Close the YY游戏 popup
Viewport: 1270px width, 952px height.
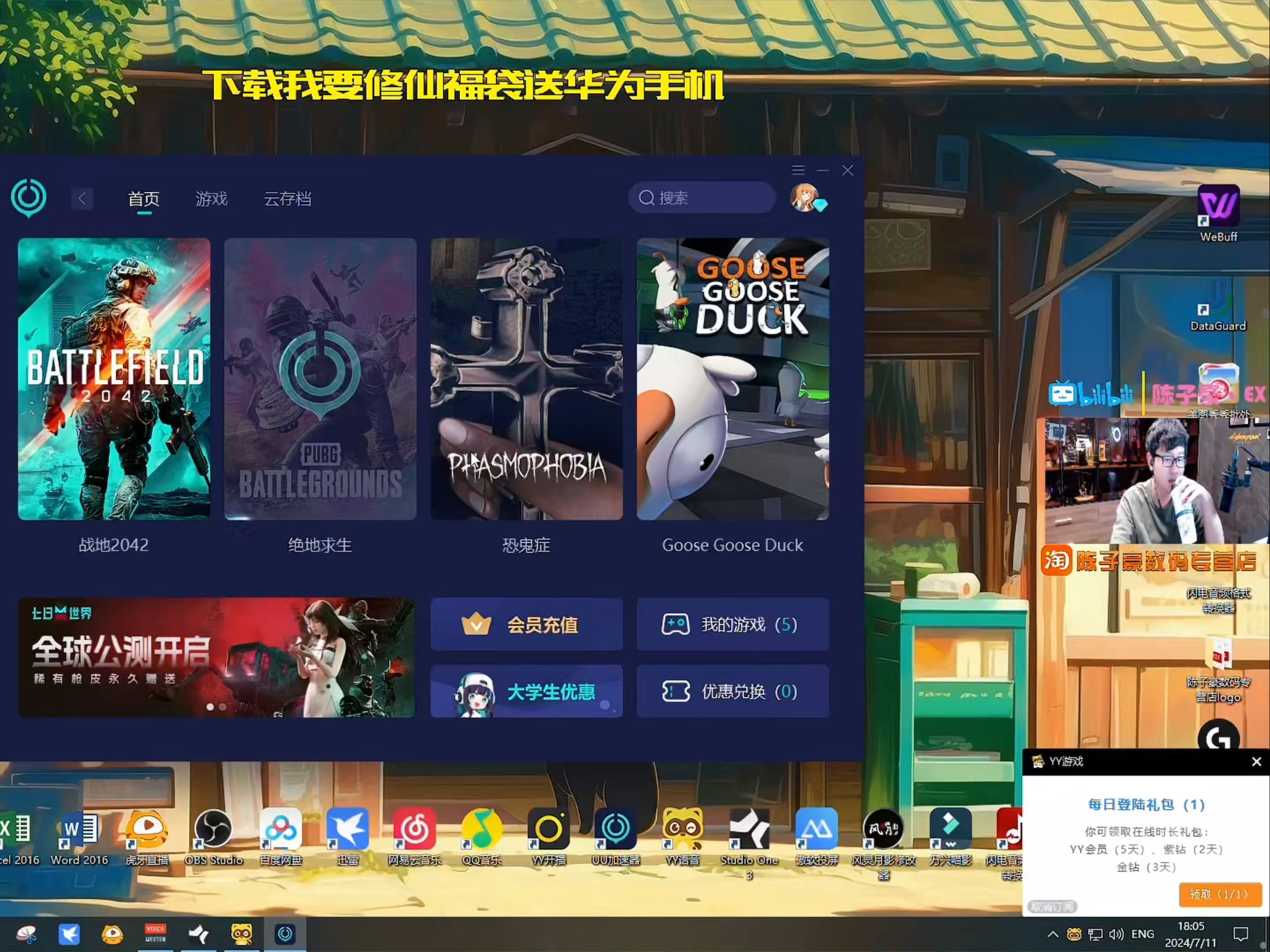click(1256, 761)
